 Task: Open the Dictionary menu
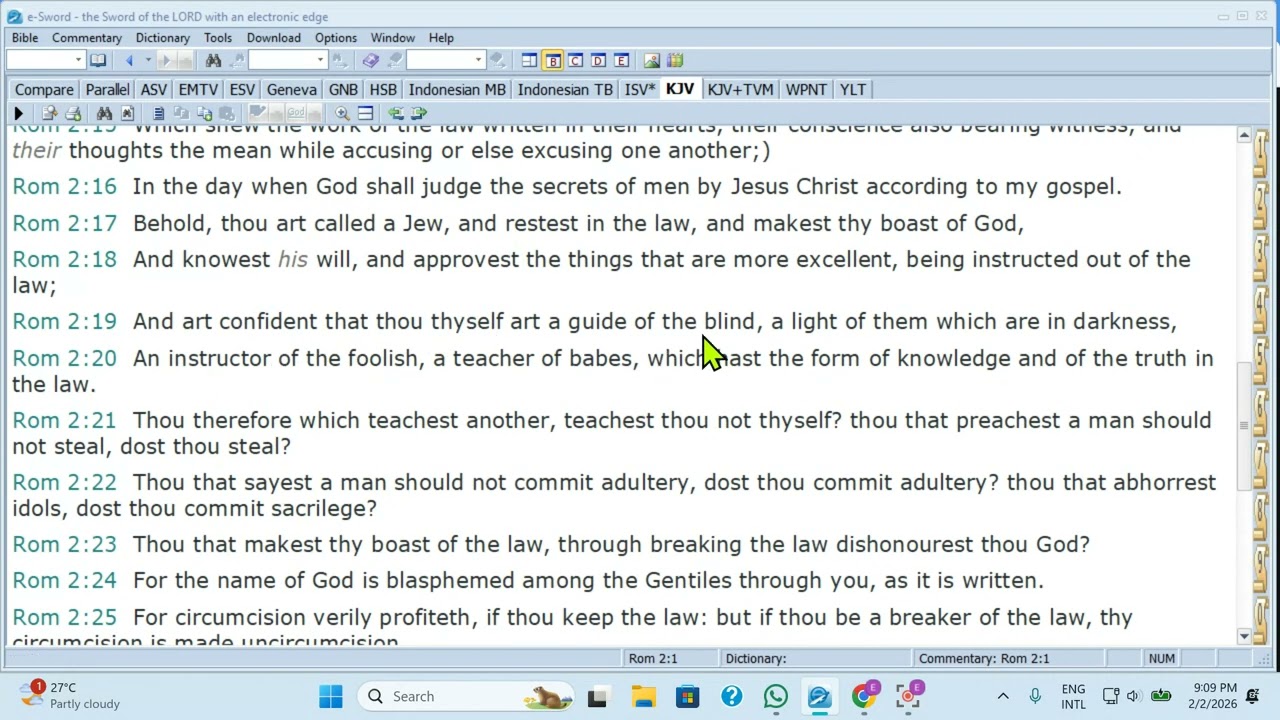[x=163, y=38]
